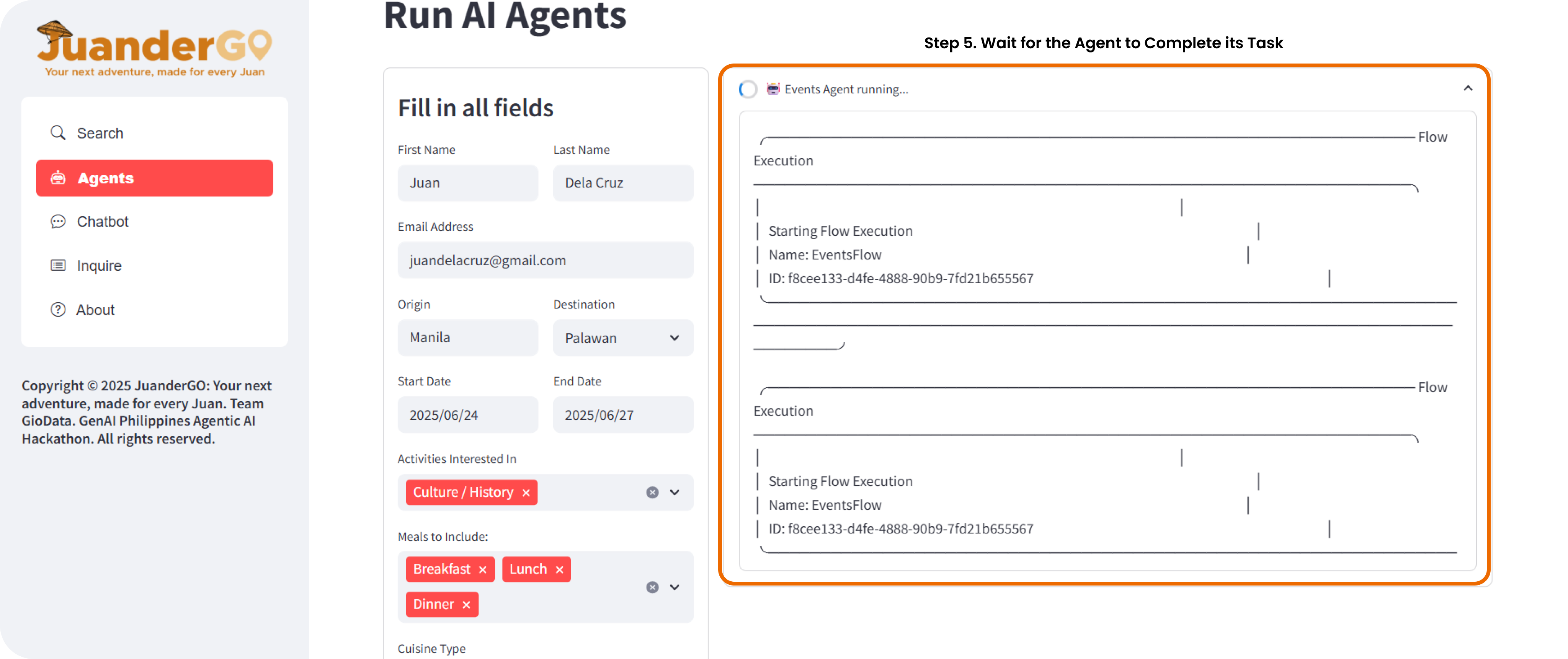Click the Search magnifier icon in sidebar
1568x659 pixels.
tap(58, 133)
